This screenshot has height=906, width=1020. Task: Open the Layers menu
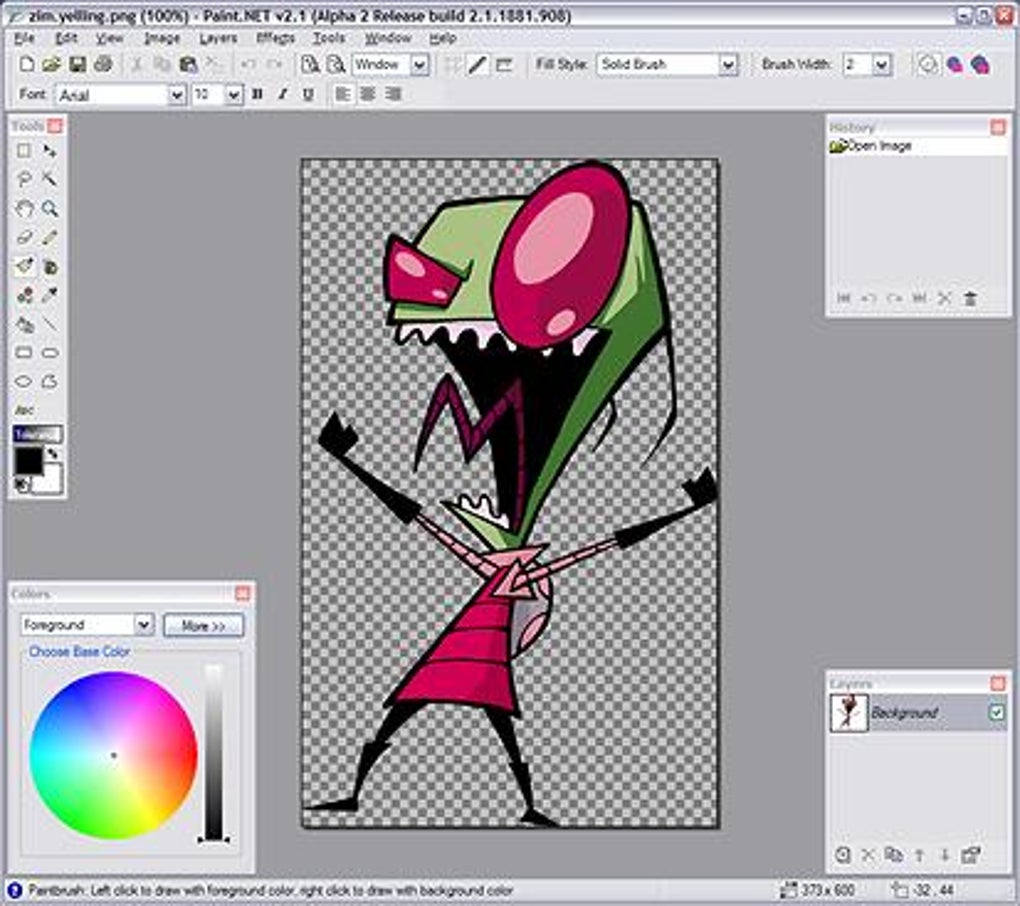[218, 38]
